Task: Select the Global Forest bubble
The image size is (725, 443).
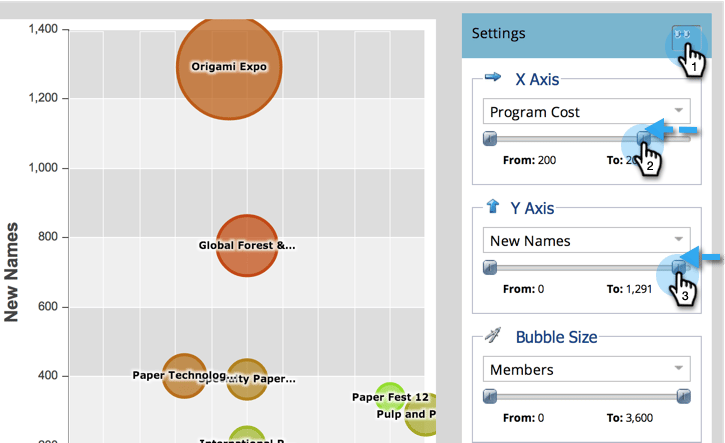Action: tap(246, 245)
